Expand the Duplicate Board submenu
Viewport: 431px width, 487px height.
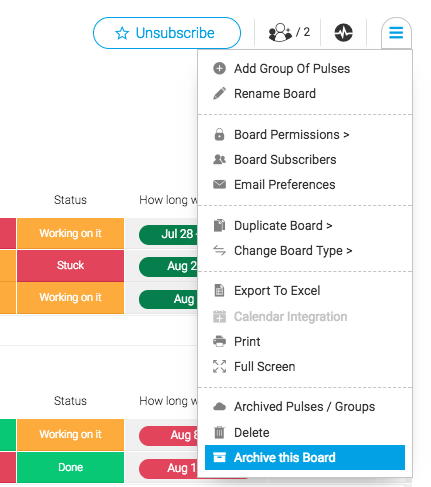point(283,226)
